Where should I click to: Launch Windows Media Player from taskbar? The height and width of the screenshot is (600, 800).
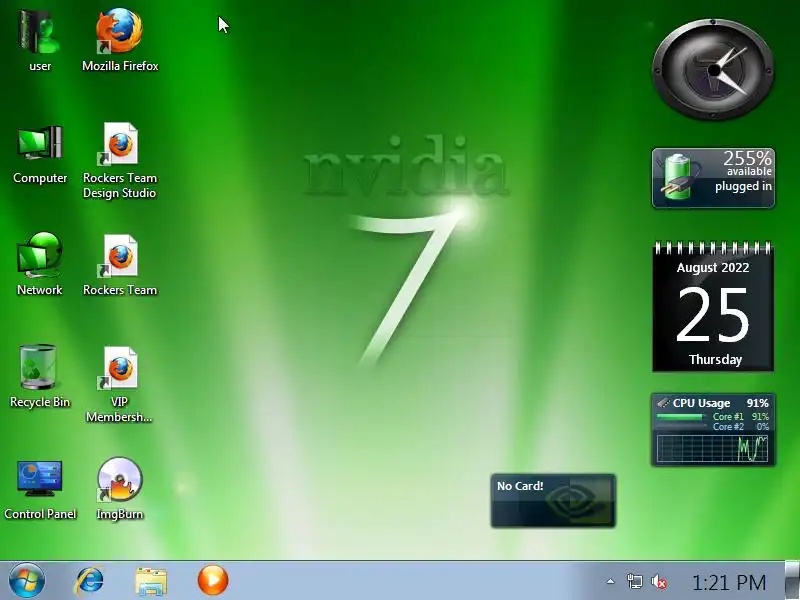click(x=213, y=580)
